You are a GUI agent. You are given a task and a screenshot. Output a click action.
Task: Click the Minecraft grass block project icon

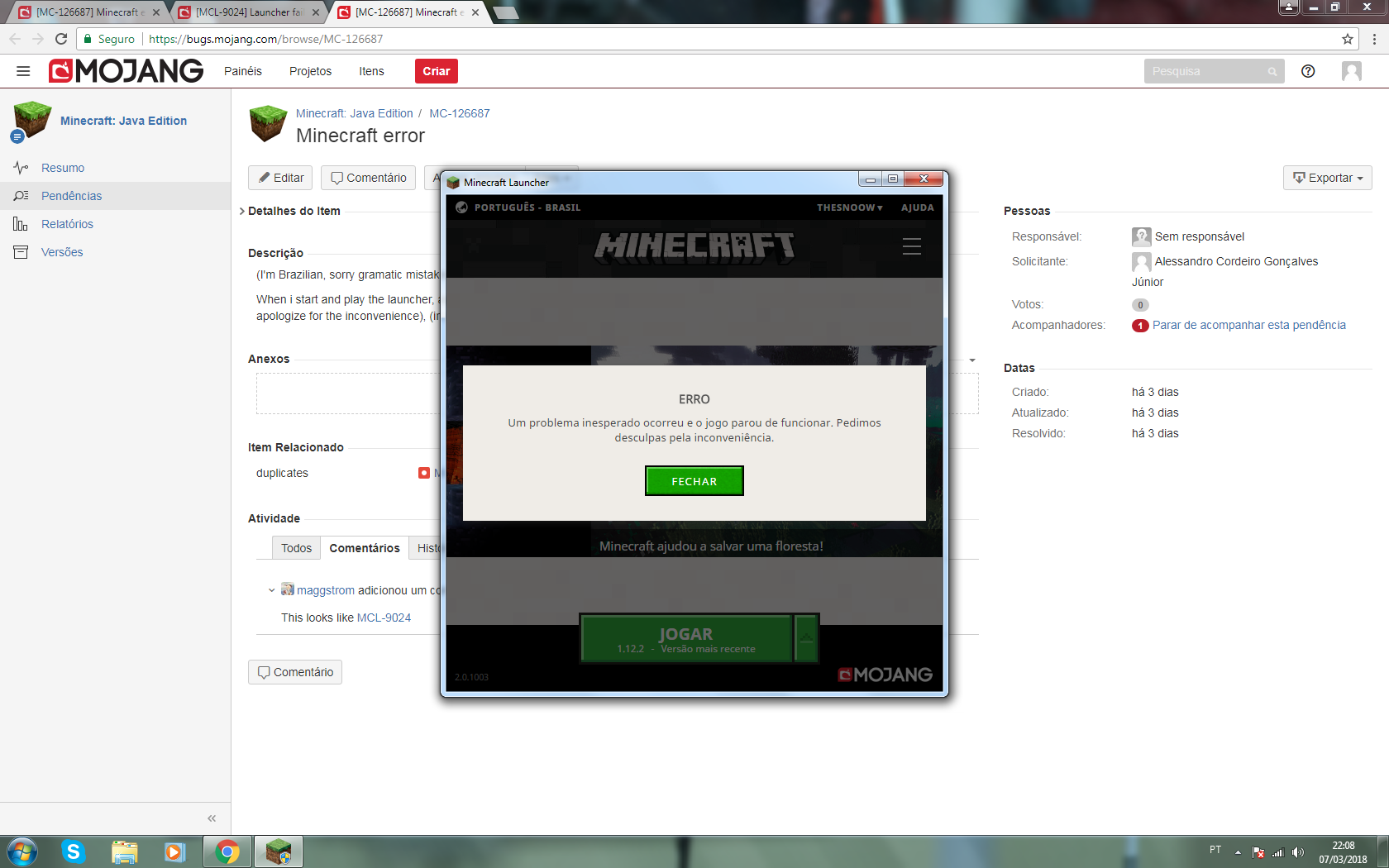point(268,123)
